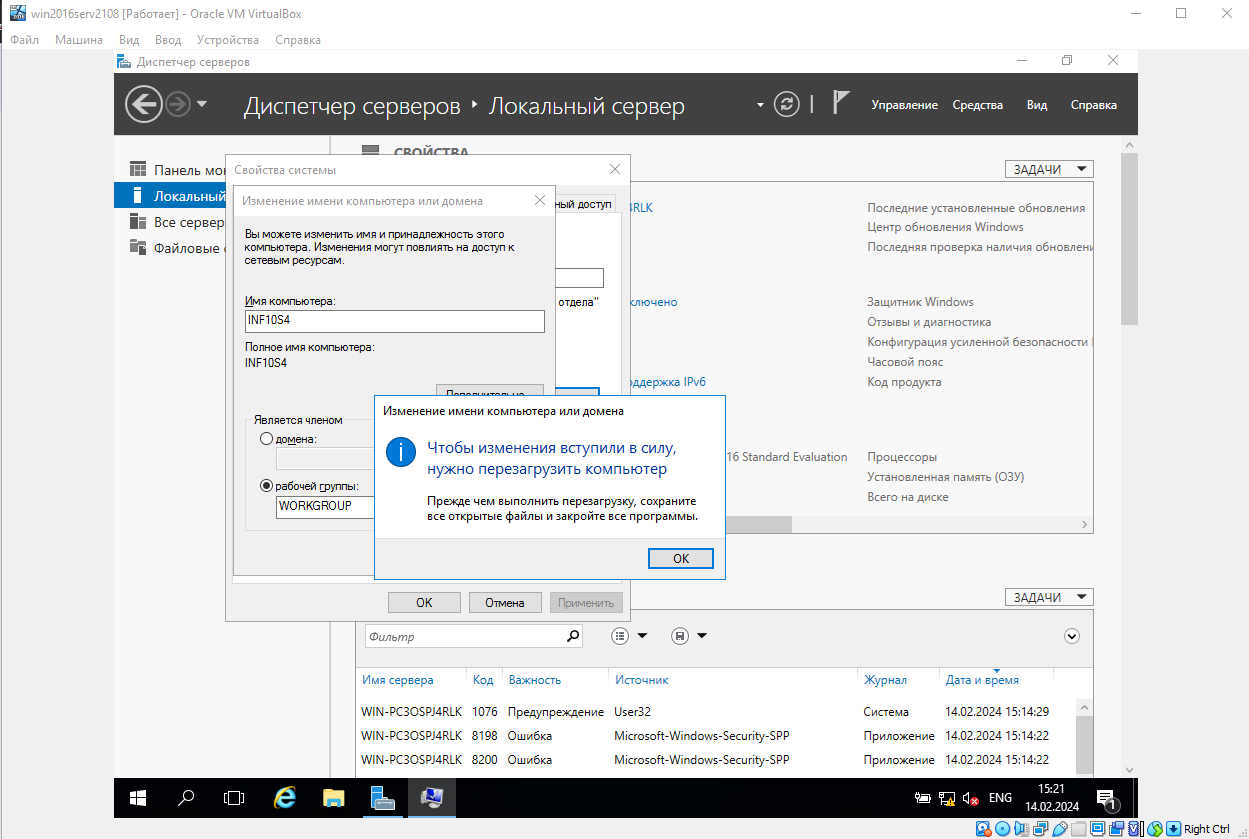Select the домена radio button
1249x839 pixels.
click(x=266, y=439)
